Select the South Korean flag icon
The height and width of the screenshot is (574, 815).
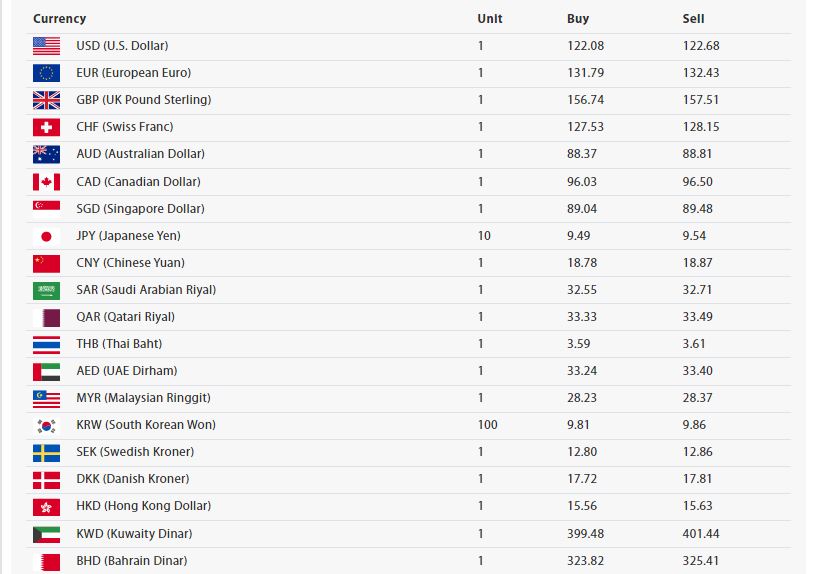pyautogui.click(x=46, y=426)
